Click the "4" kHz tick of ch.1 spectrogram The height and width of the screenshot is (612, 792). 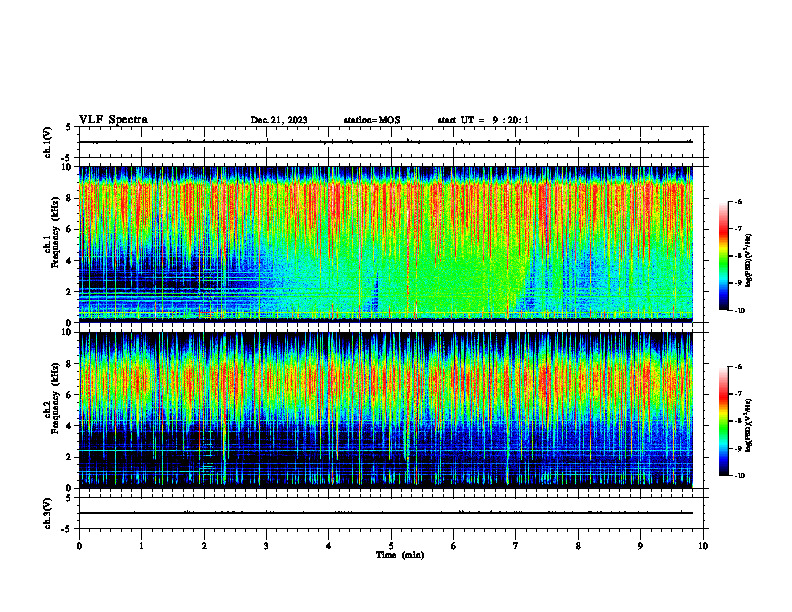[69, 261]
